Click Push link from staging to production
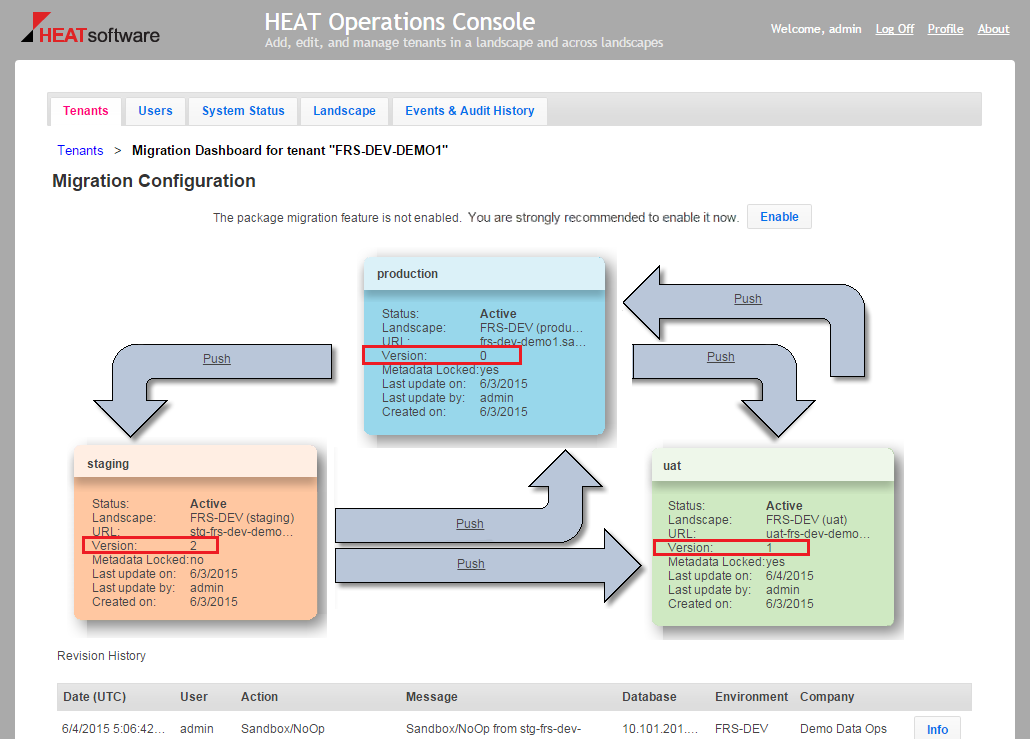The image size is (1030, 739). (x=470, y=524)
